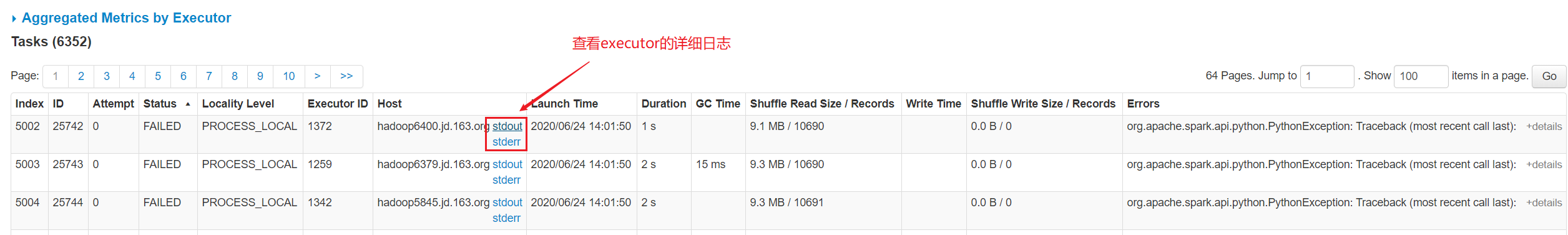Sort by Shuffle Read Size / Records header
Image resolution: width=1568 pixels, height=235 pixels.
822,104
